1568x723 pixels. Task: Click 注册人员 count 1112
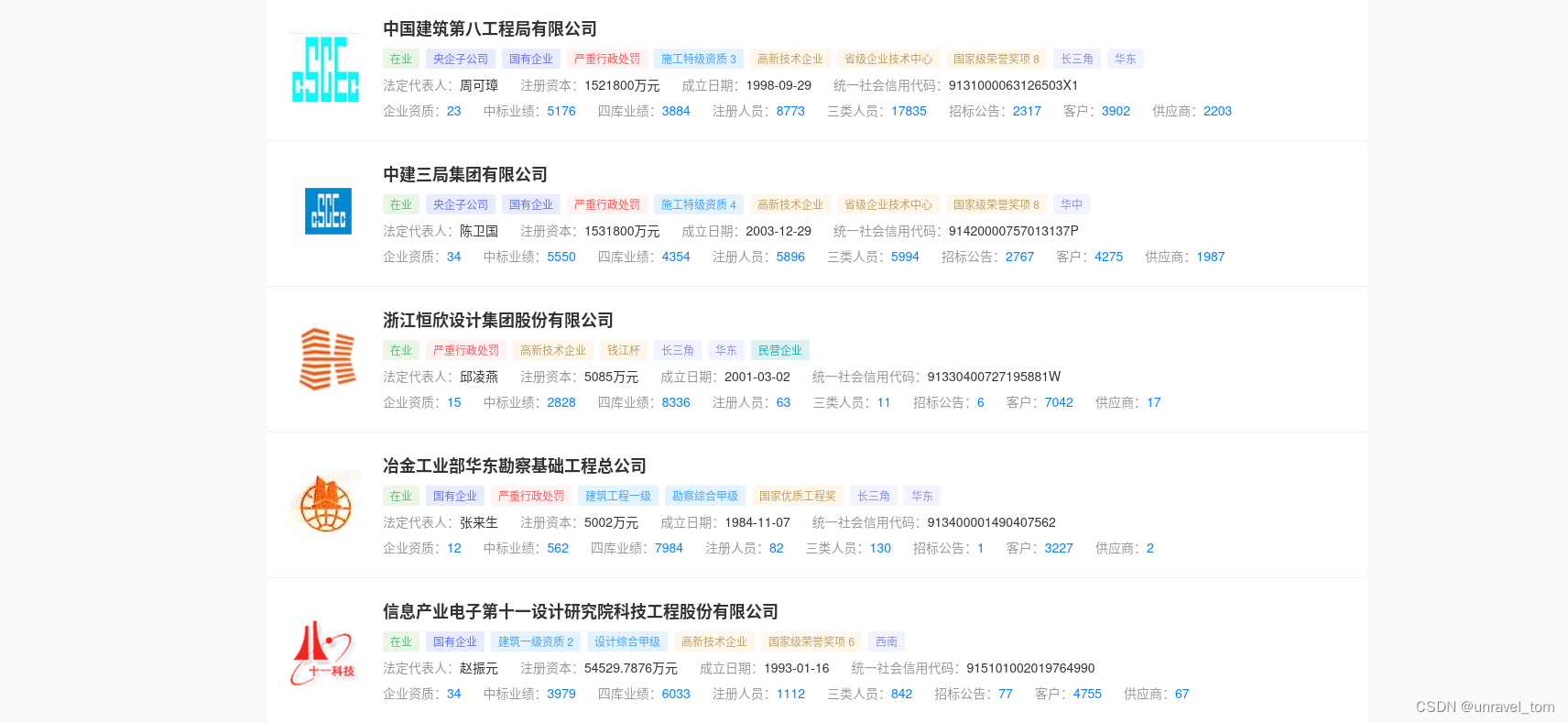pos(790,694)
